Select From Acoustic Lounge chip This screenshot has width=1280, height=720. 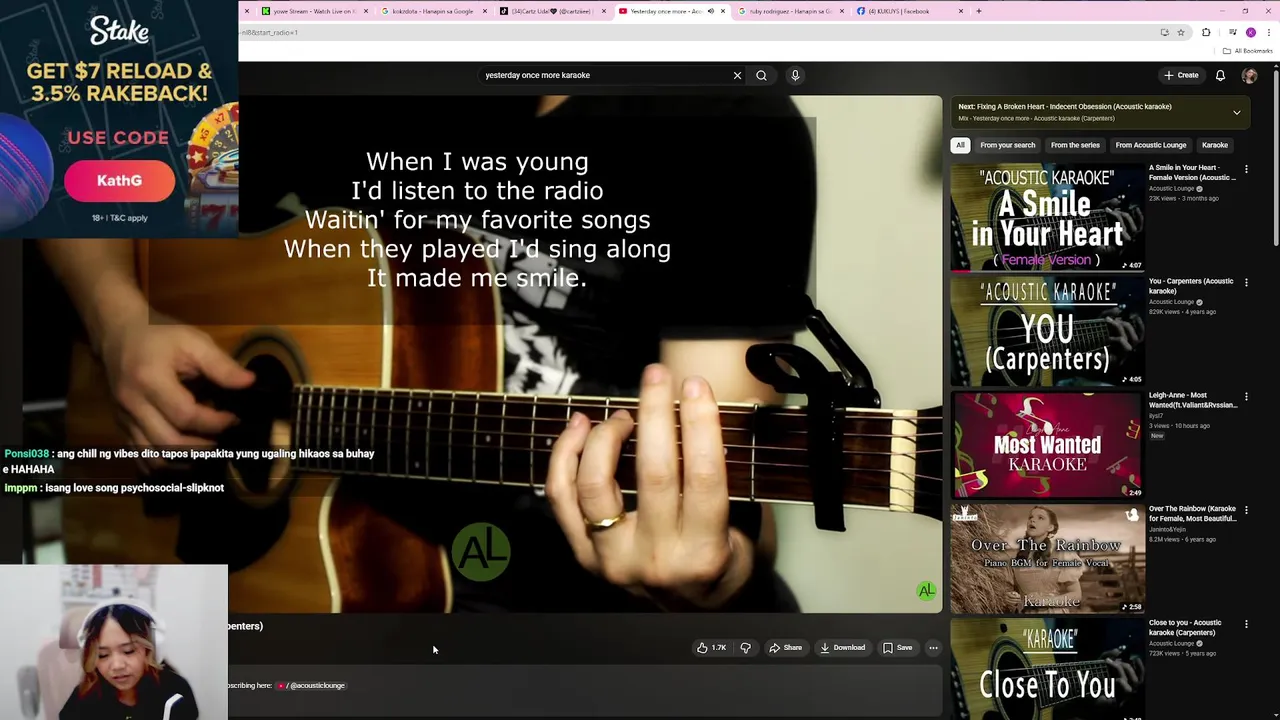click(x=1151, y=145)
